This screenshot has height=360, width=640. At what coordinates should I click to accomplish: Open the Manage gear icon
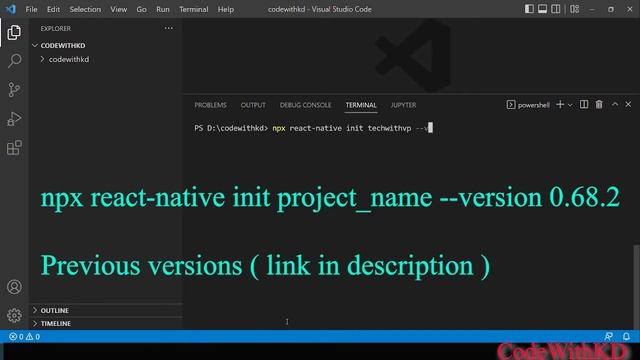coord(14,315)
